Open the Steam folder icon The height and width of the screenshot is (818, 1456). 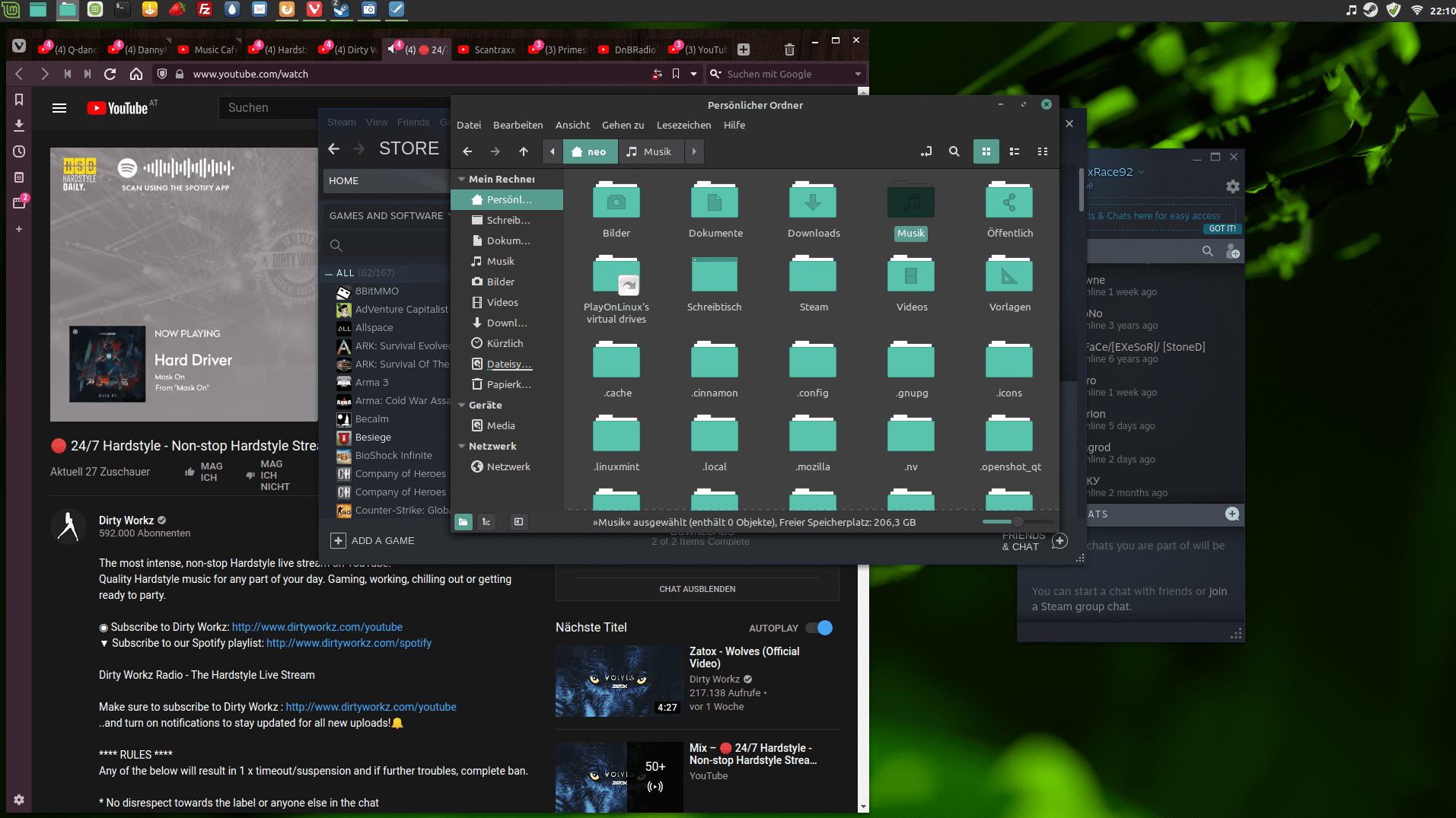pyautogui.click(x=813, y=283)
